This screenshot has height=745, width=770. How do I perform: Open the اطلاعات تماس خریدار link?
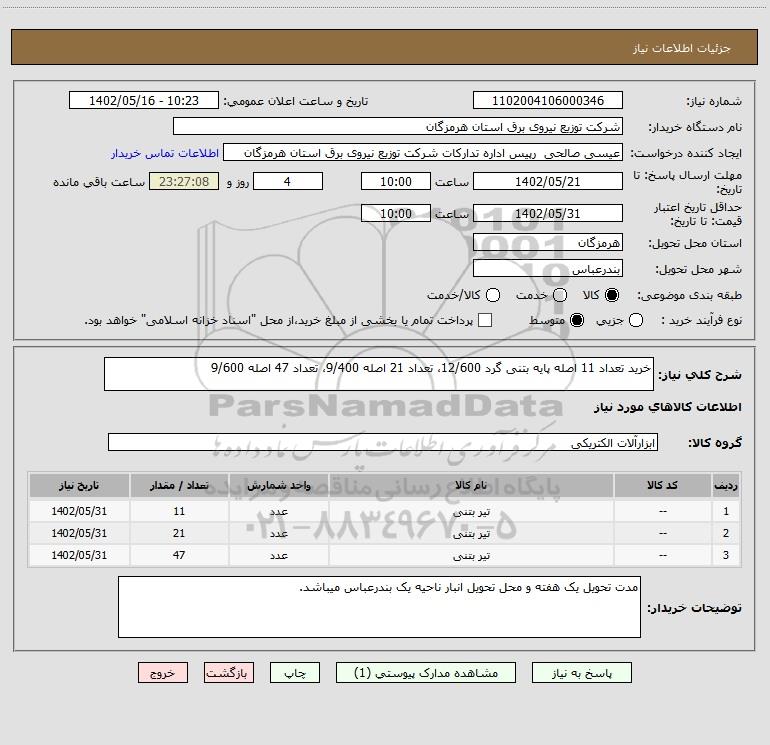click(165, 153)
